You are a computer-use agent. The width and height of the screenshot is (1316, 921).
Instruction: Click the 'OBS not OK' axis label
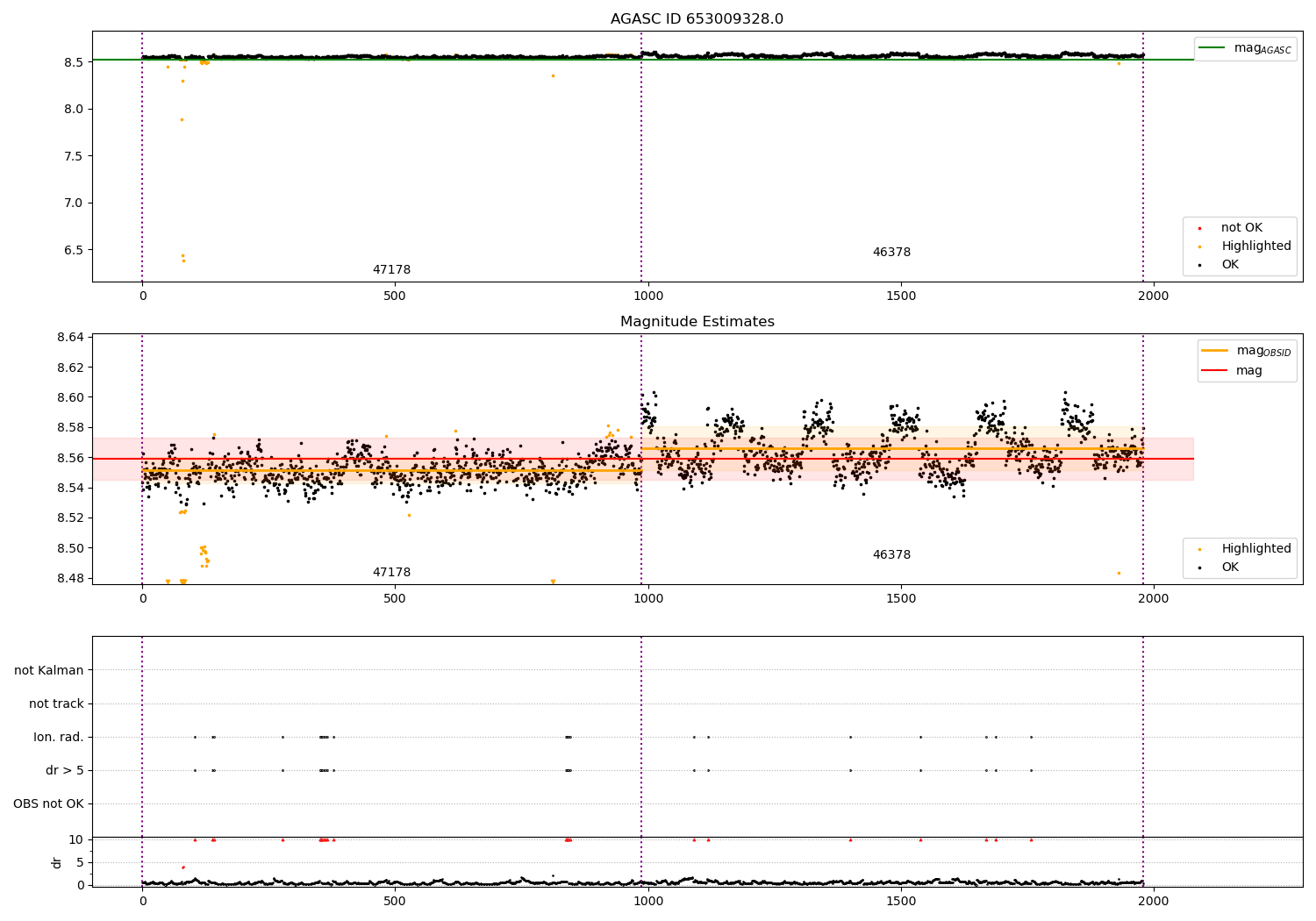point(49,804)
